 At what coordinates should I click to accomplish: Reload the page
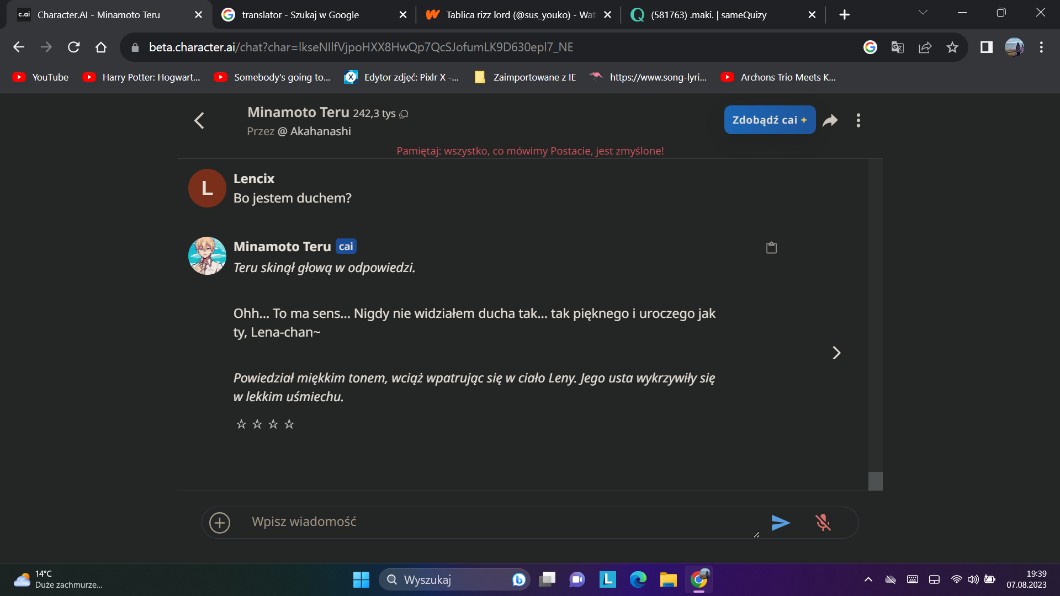coord(73,47)
